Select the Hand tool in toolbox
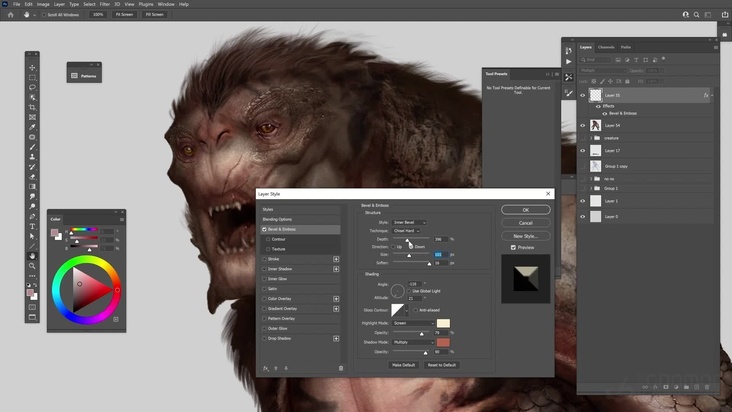732x412 pixels. click(32, 256)
